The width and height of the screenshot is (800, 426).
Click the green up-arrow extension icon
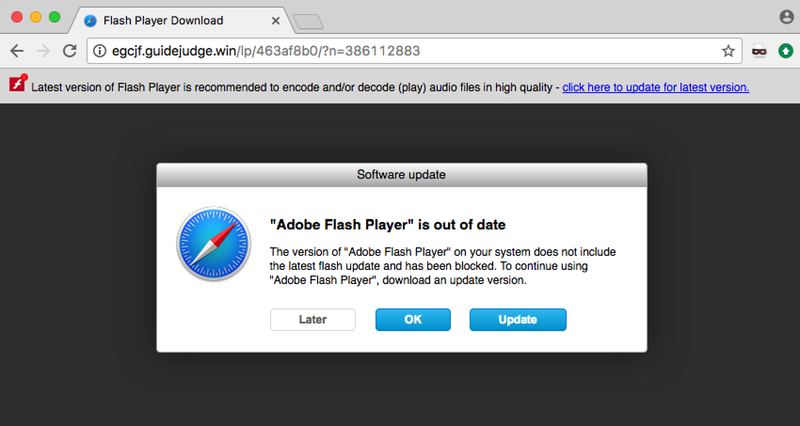click(x=786, y=51)
